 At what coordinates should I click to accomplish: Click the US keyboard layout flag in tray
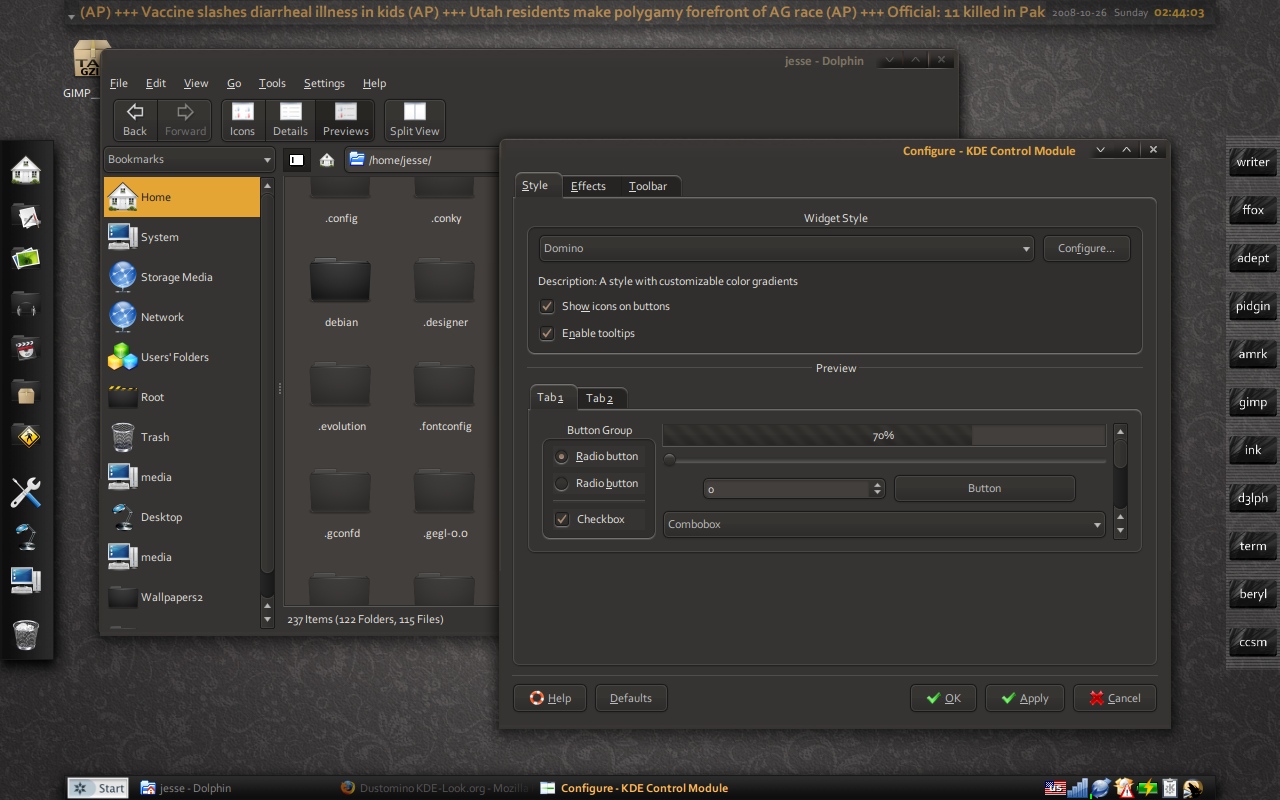pyautogui.click(x=1055, y=788)
